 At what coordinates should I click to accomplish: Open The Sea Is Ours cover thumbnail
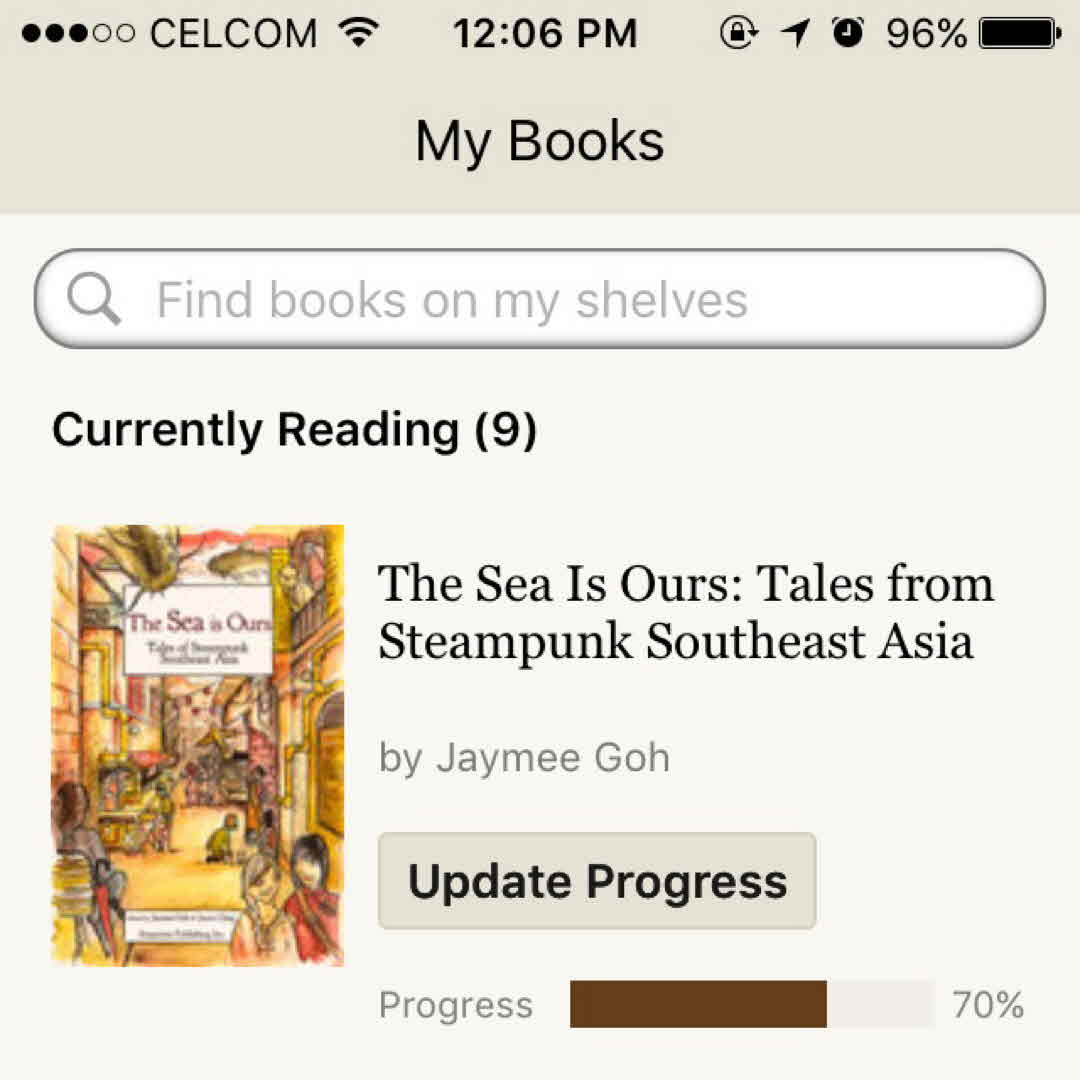(x=197, y=745)
